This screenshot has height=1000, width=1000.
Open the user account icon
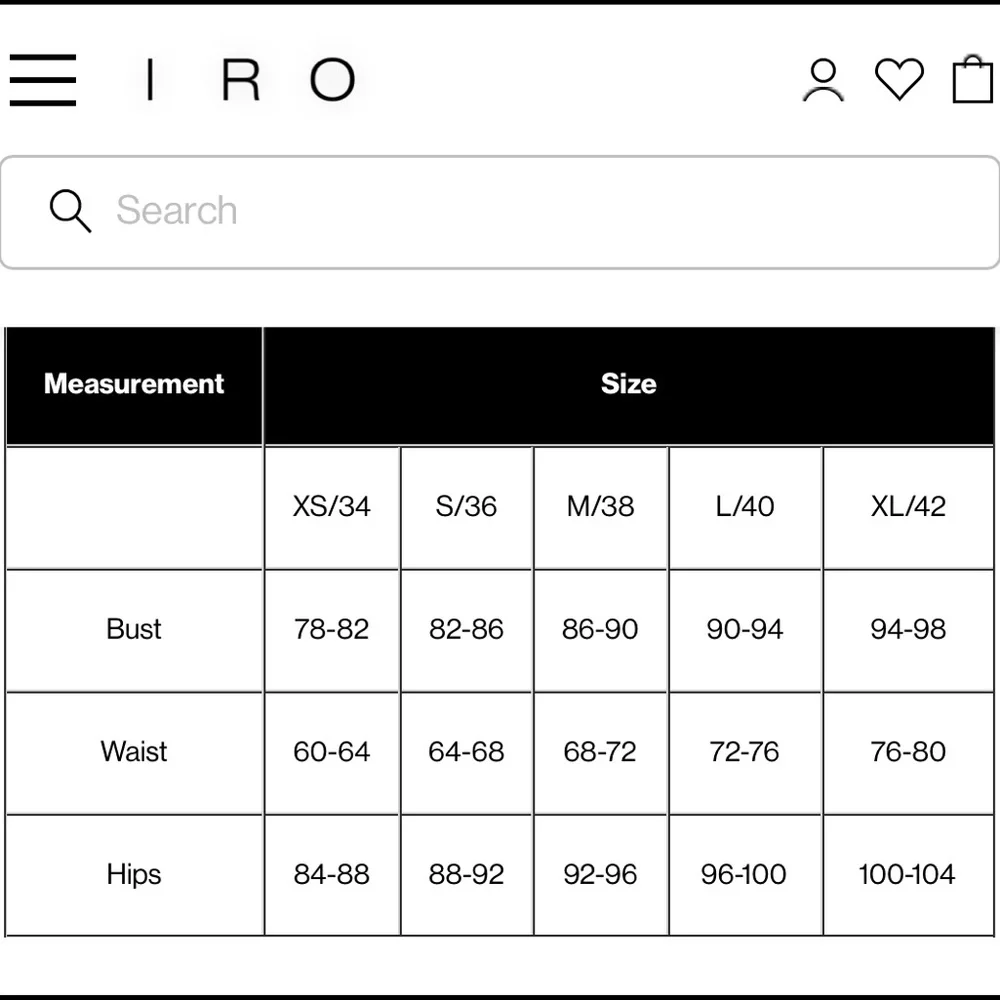tap(823, 80)
